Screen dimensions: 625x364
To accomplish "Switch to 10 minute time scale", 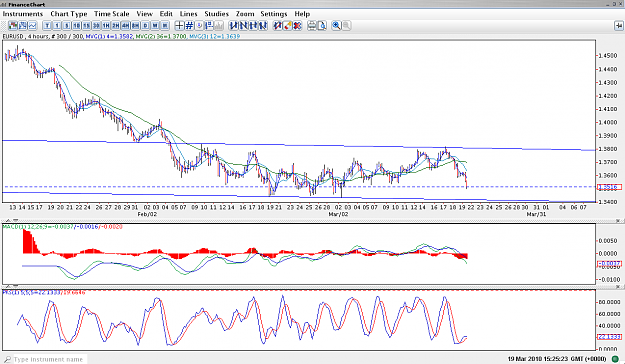I will [x=77, y=26].
